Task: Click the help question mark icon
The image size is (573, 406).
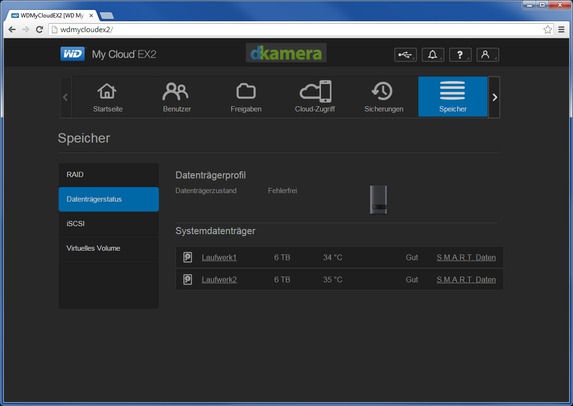Action: click(460, 55)
